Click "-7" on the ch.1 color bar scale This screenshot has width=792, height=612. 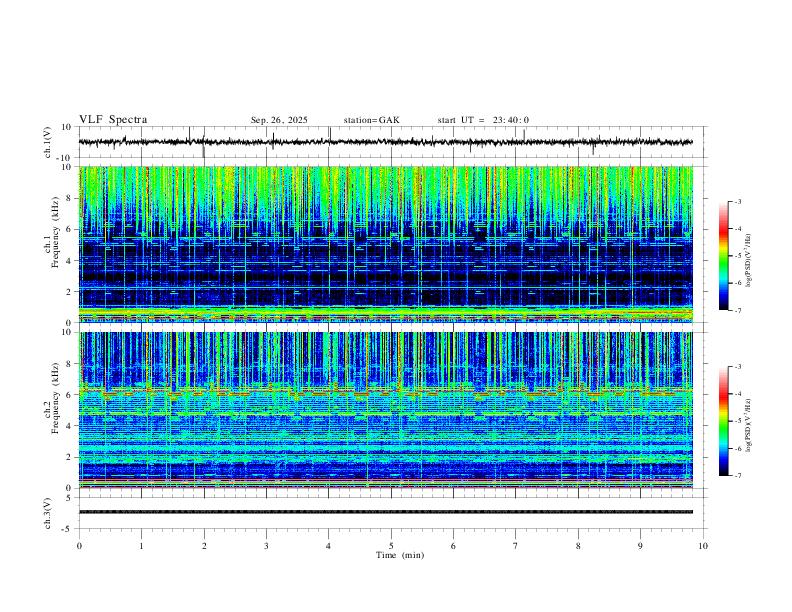pyautogui.click(x=738, y=310)
